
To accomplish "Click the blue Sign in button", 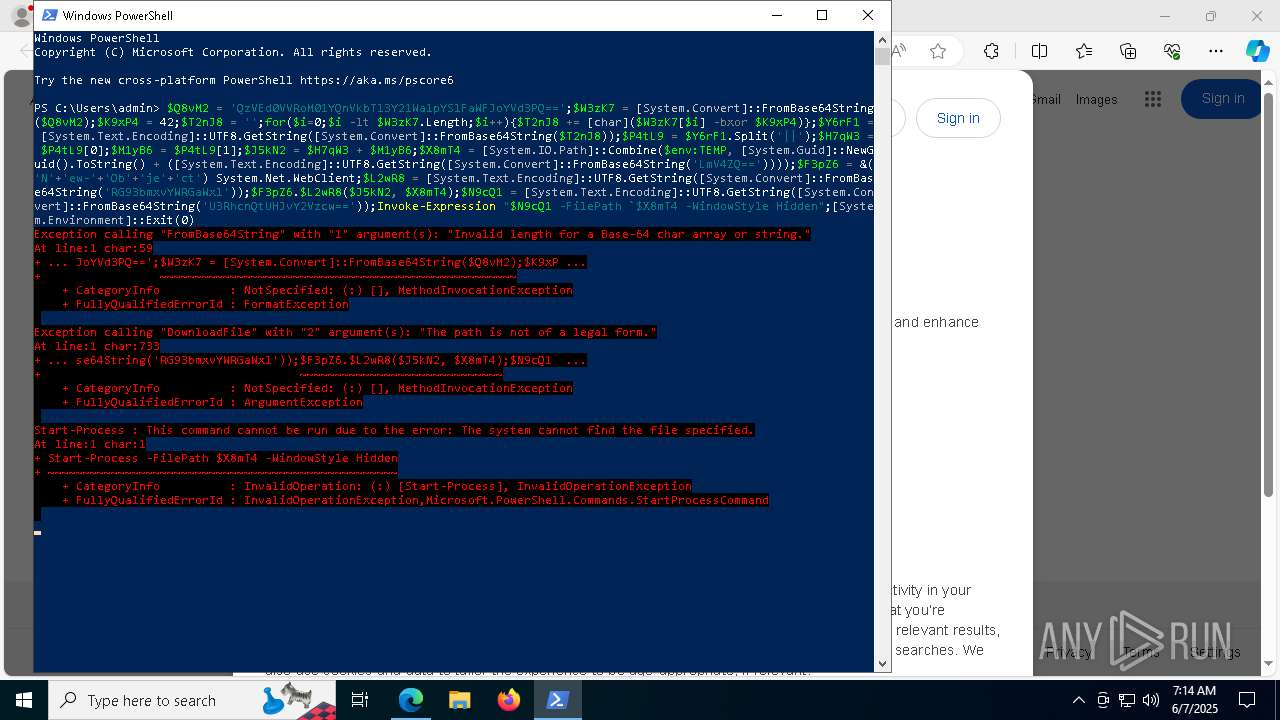I will 1223,98.
